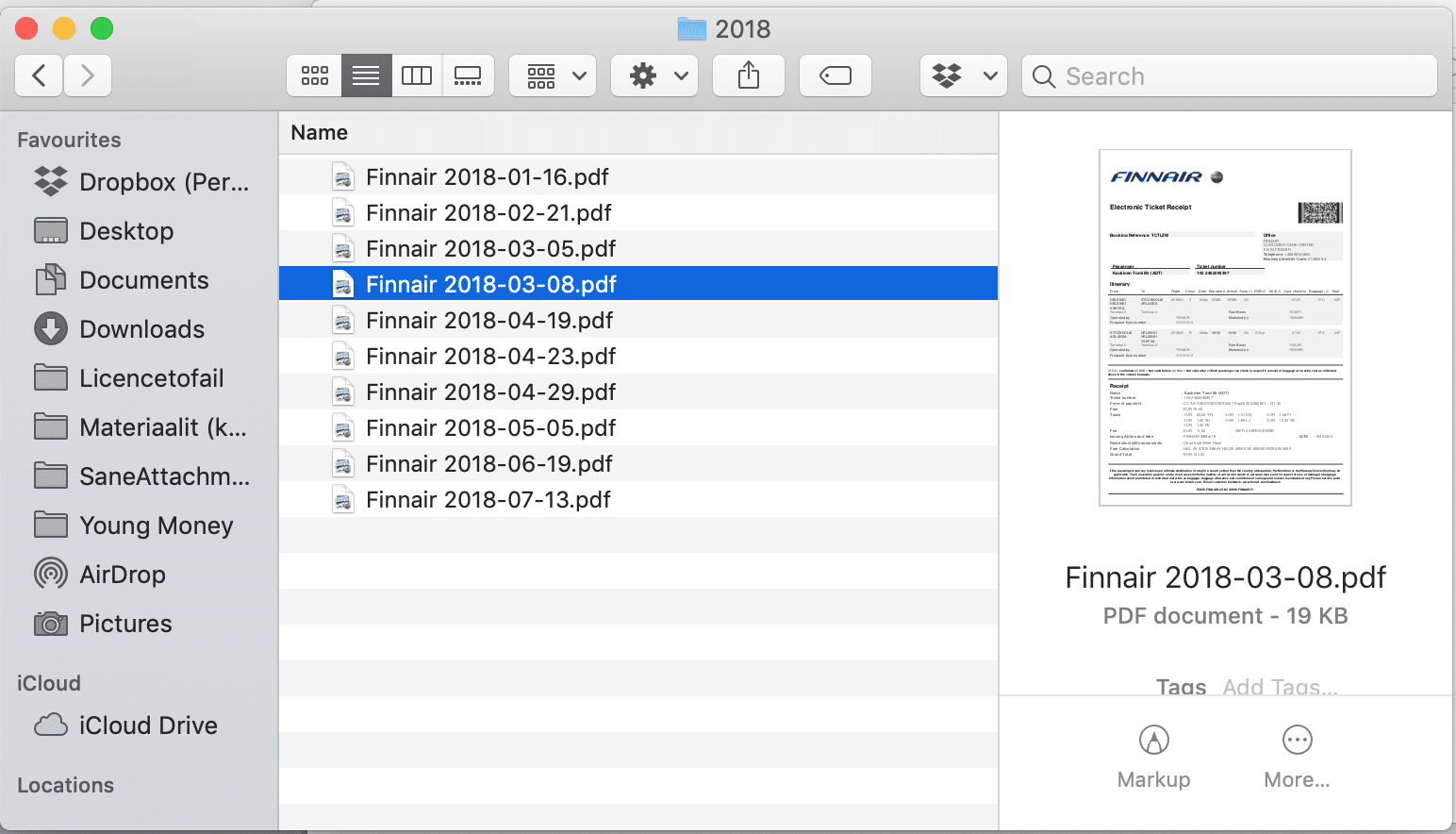Image resolution: width=1456 pixels, height=834 pixels.
Task: Click the iCloud sidebar heading
Action: (x=49, y=683)
